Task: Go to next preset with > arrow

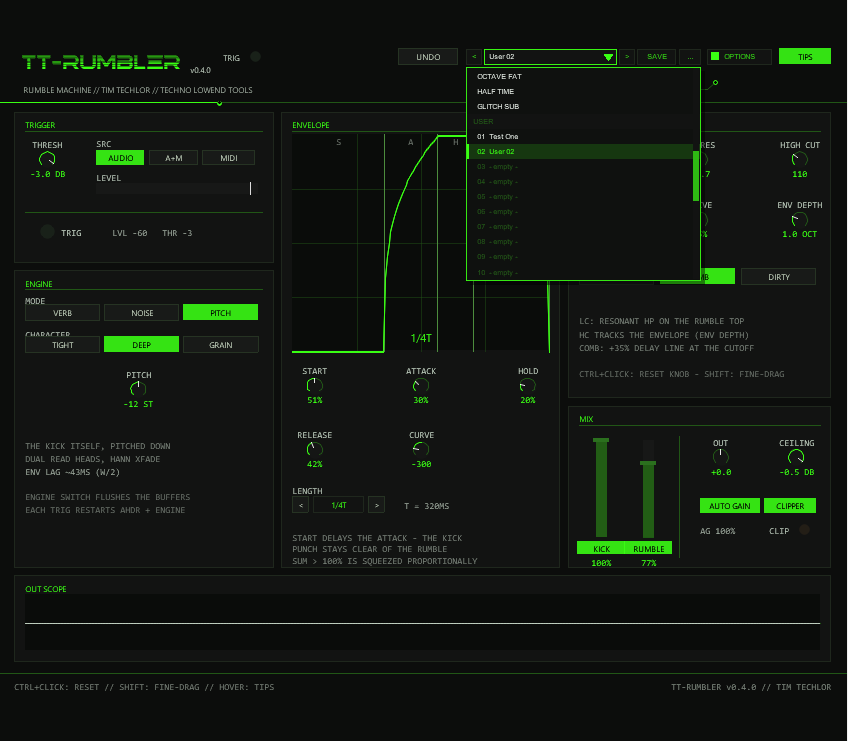Action: (627, 57)
